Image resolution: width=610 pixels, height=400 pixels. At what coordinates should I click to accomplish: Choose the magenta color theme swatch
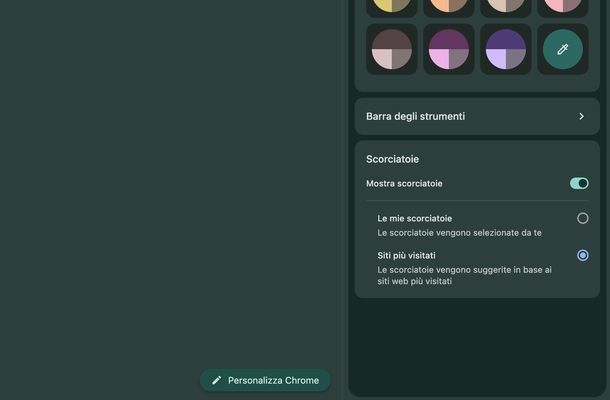pyautogui.click(x=449, y=49)
